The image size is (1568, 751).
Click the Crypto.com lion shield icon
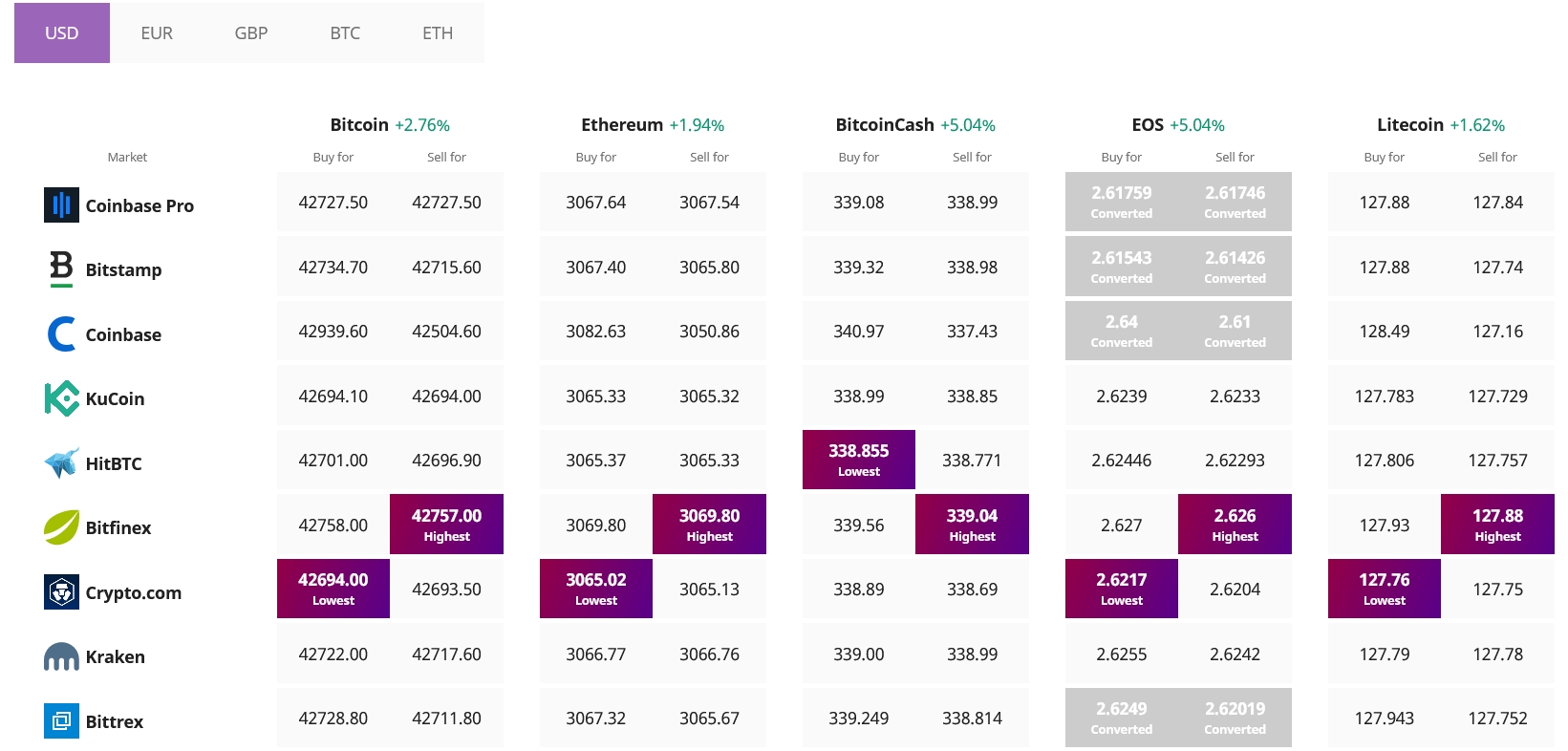(61, 592)
